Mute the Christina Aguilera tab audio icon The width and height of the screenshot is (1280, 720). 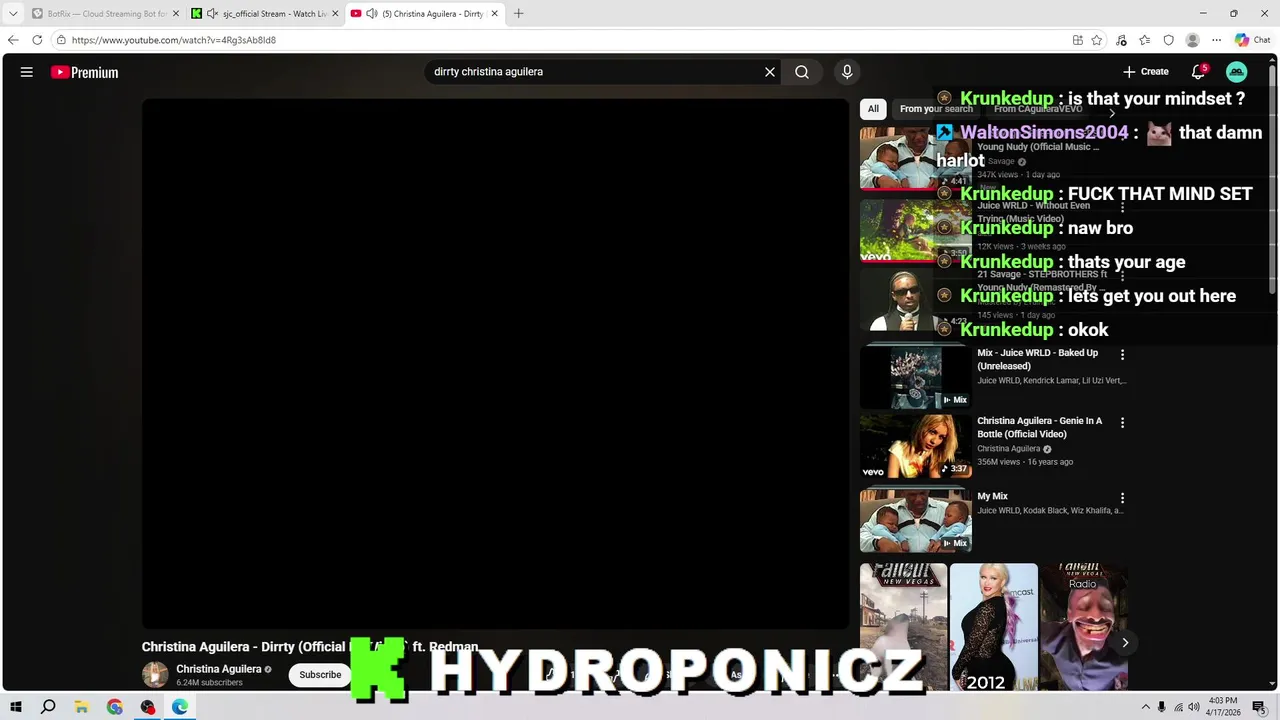click(x=372, y=14)
